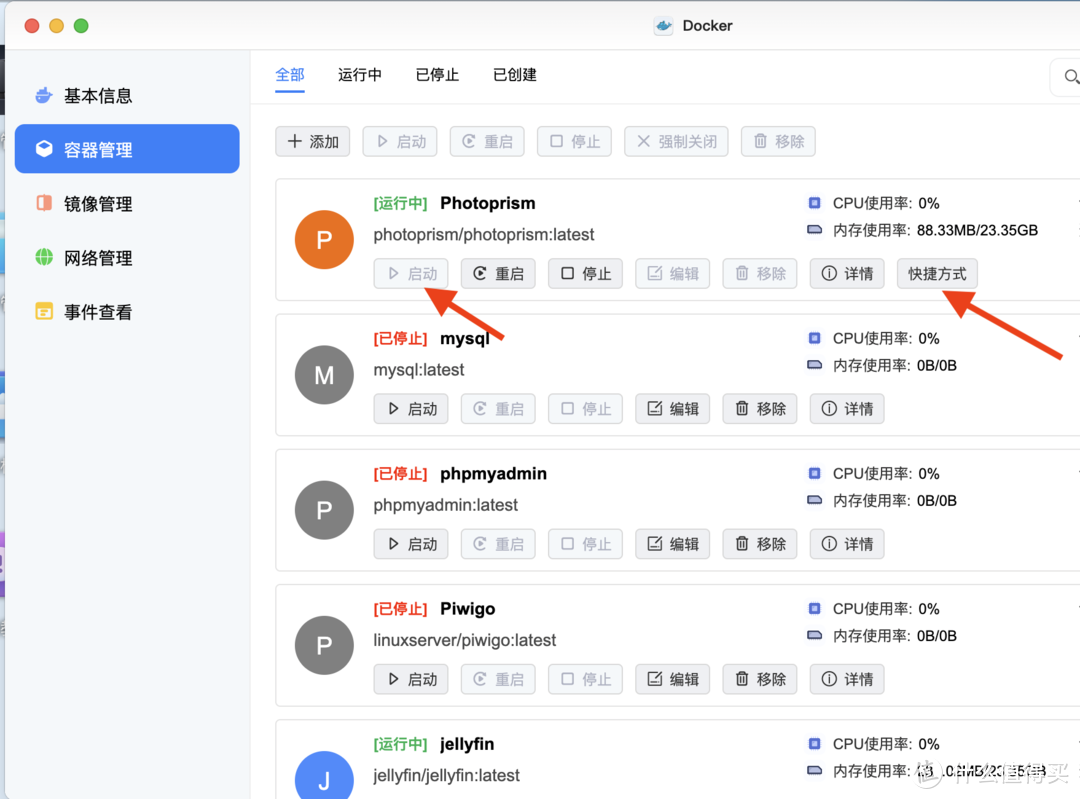Switch to the 已停止 tab
The height and width of the screenshot is (799, 1080).
point(437,74)
